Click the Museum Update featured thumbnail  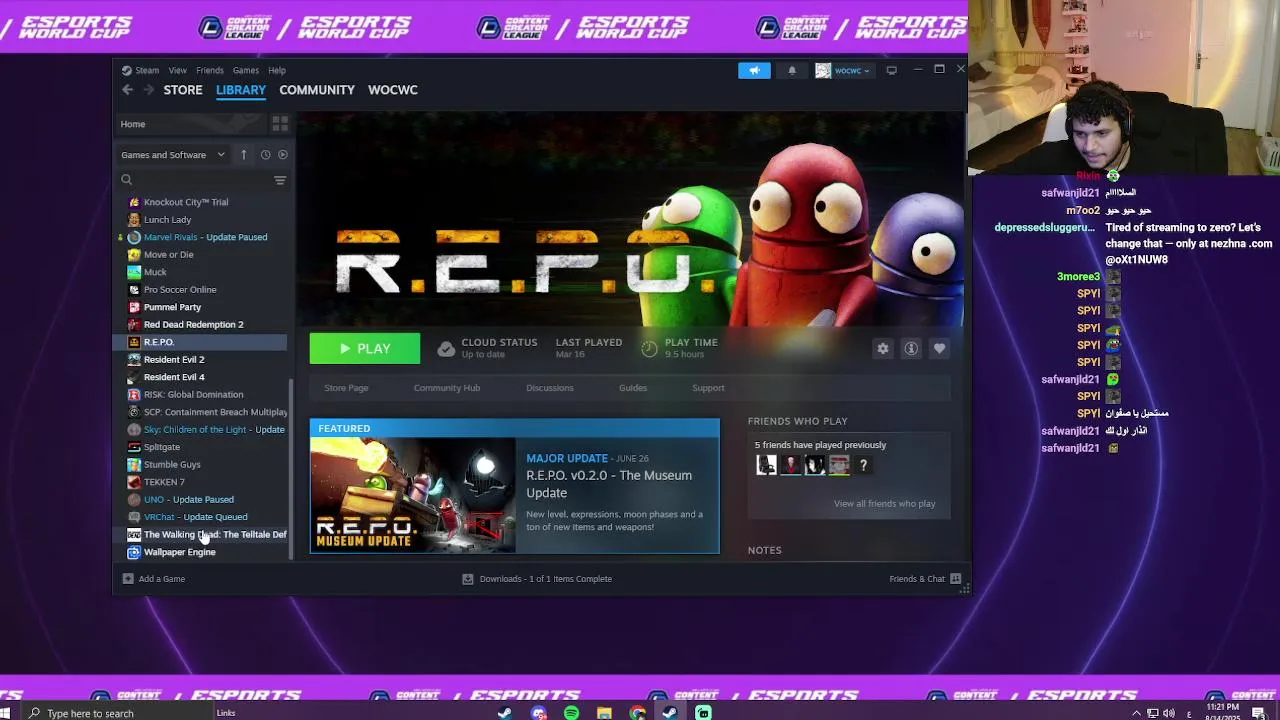pos(413,495)
